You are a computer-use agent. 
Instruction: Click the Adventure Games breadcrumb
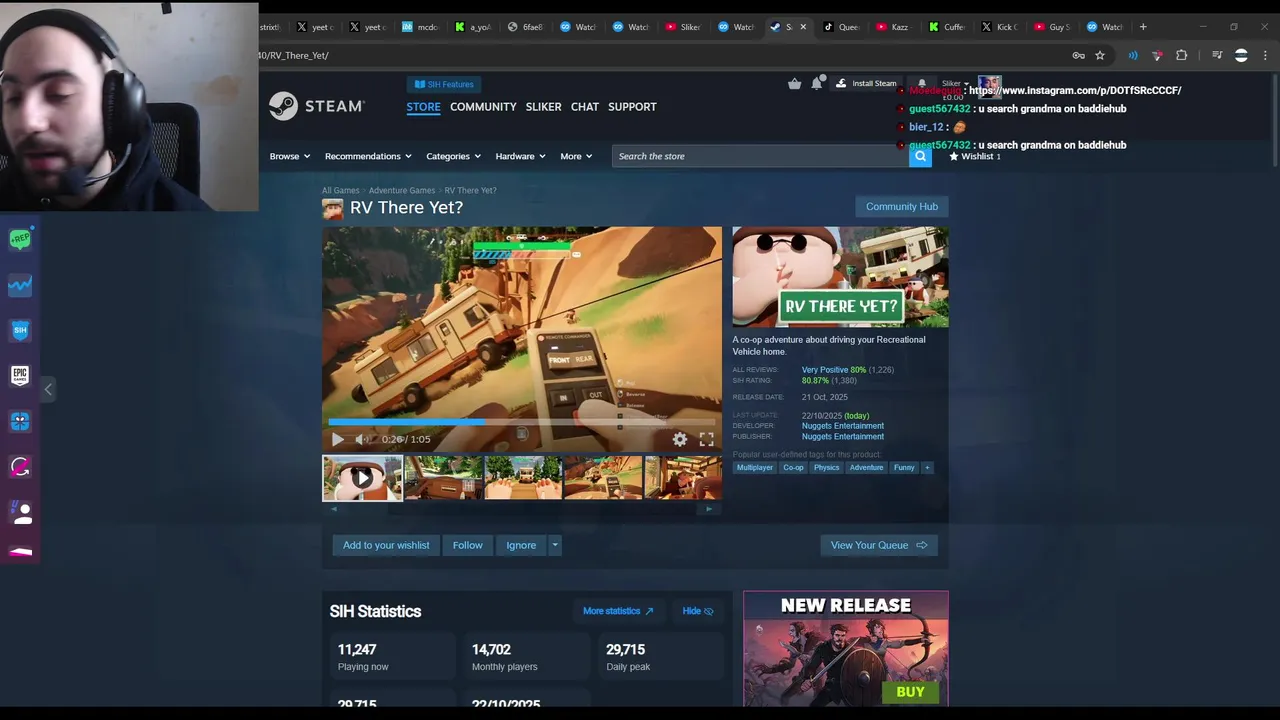point(402,190)
